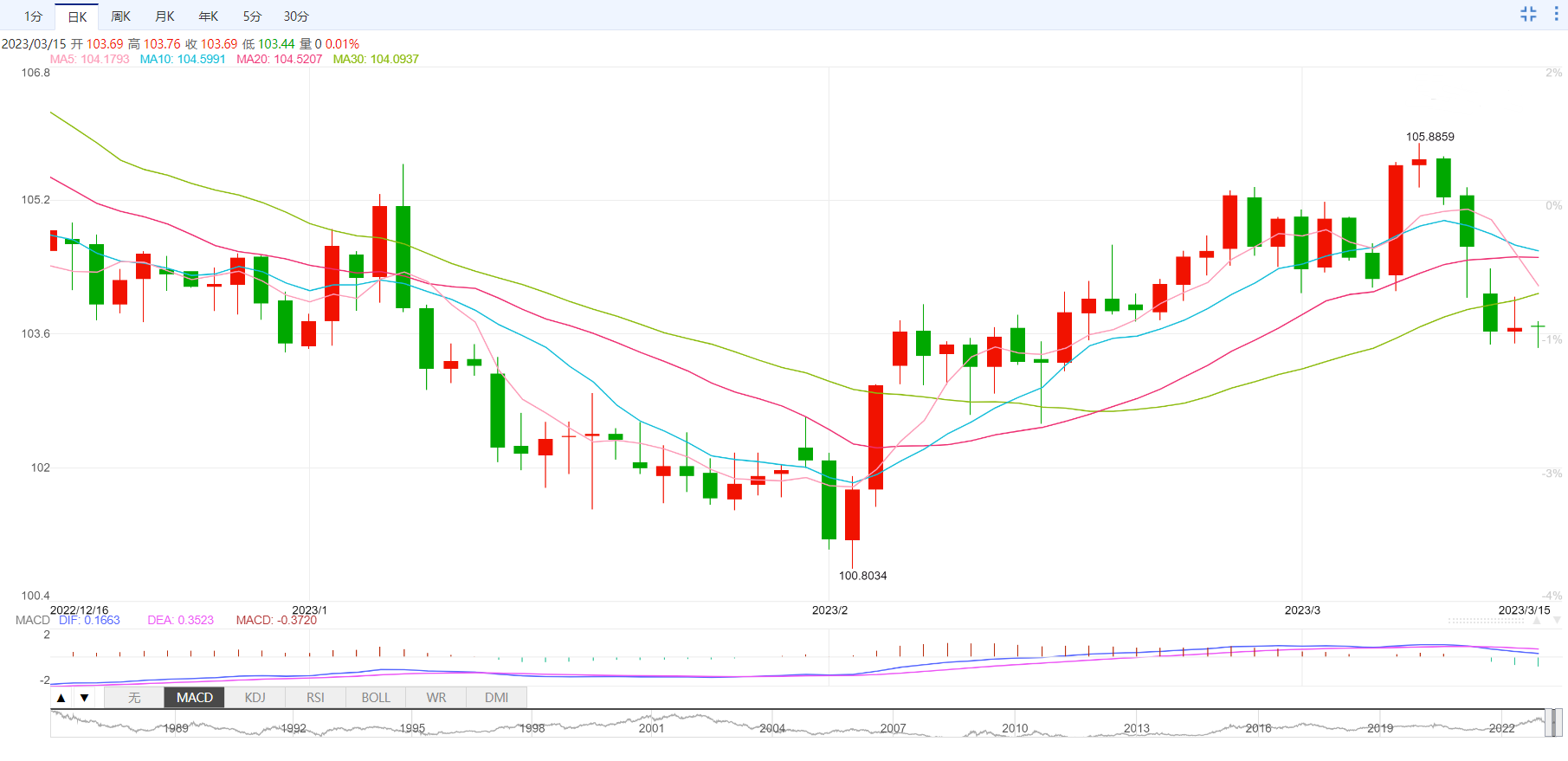Select the RSI indicator option
Image resolution: width=1568 pixels, height=761 pixels.
[x=315, y=698]
